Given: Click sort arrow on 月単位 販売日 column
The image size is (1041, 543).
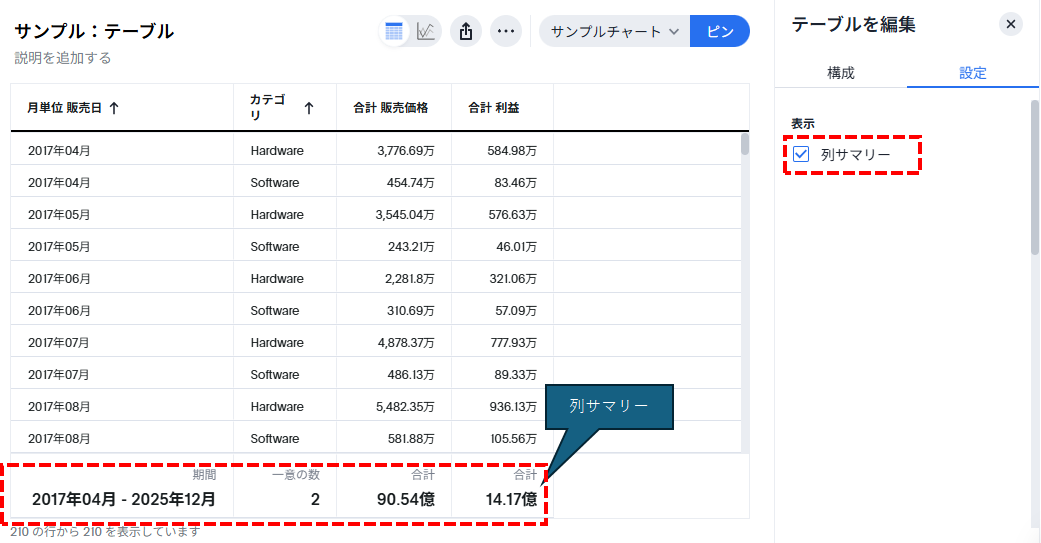Looking at the screenshot, I should (114, 108).
